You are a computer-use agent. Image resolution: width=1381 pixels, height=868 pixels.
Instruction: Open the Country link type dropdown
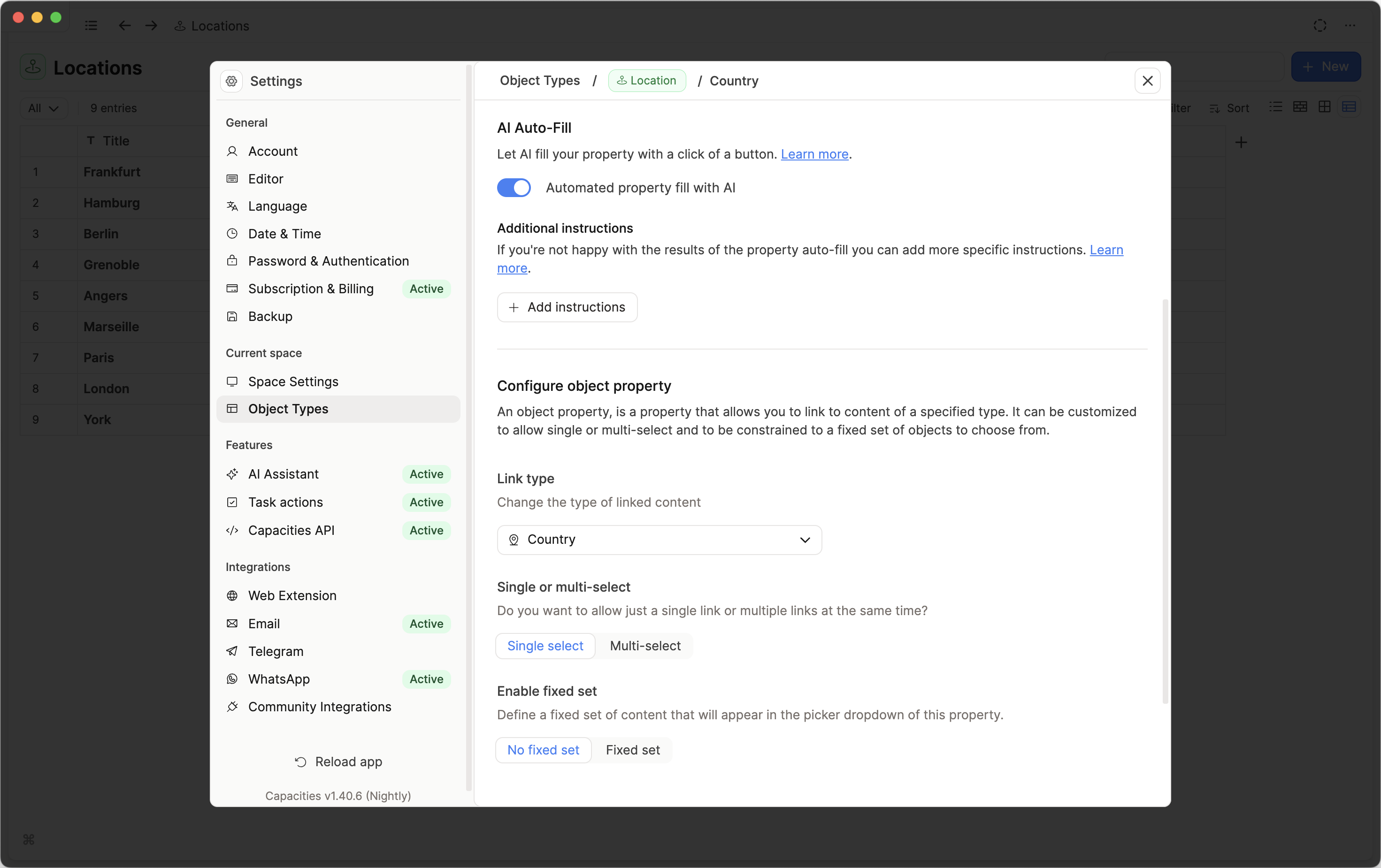coord(659,540)
